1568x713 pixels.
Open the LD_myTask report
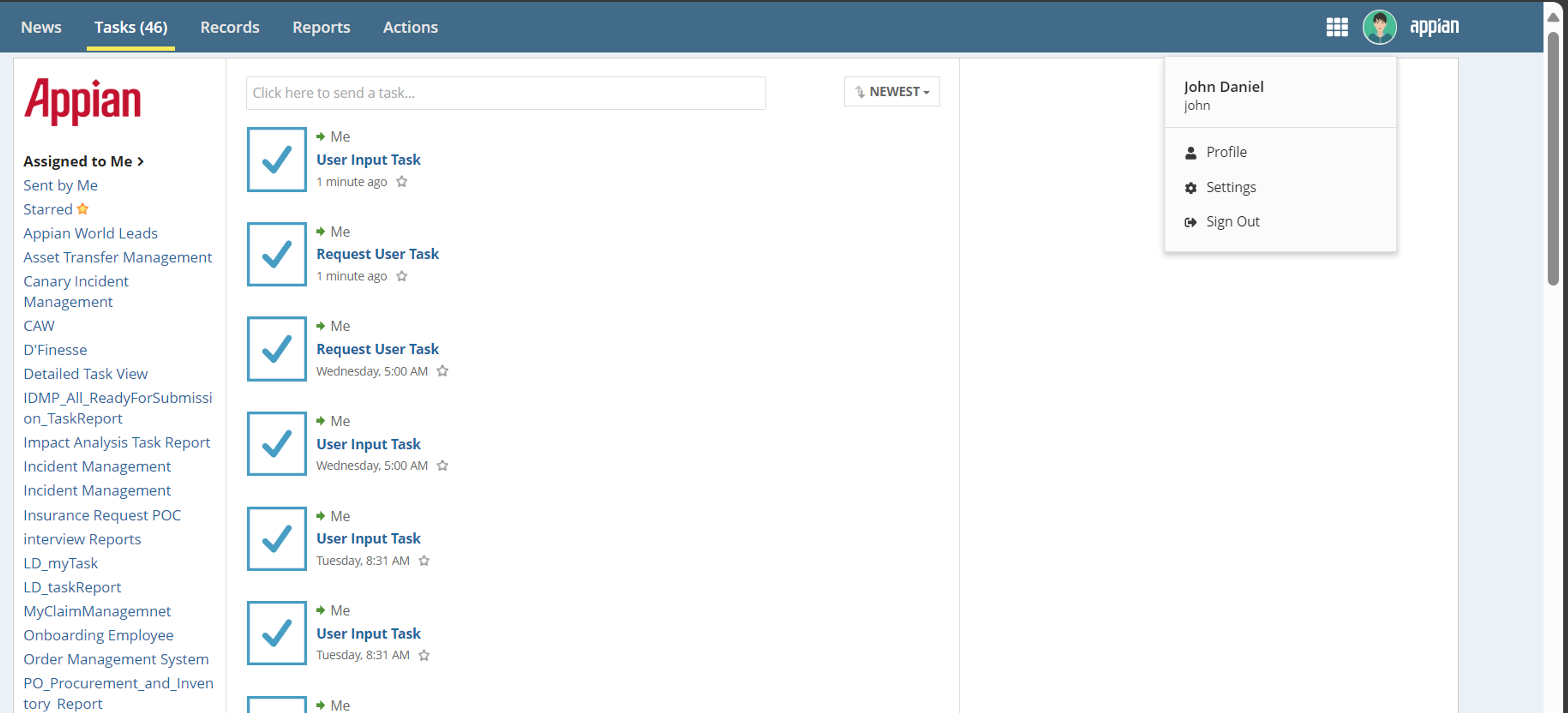click(x=61, y=563)
